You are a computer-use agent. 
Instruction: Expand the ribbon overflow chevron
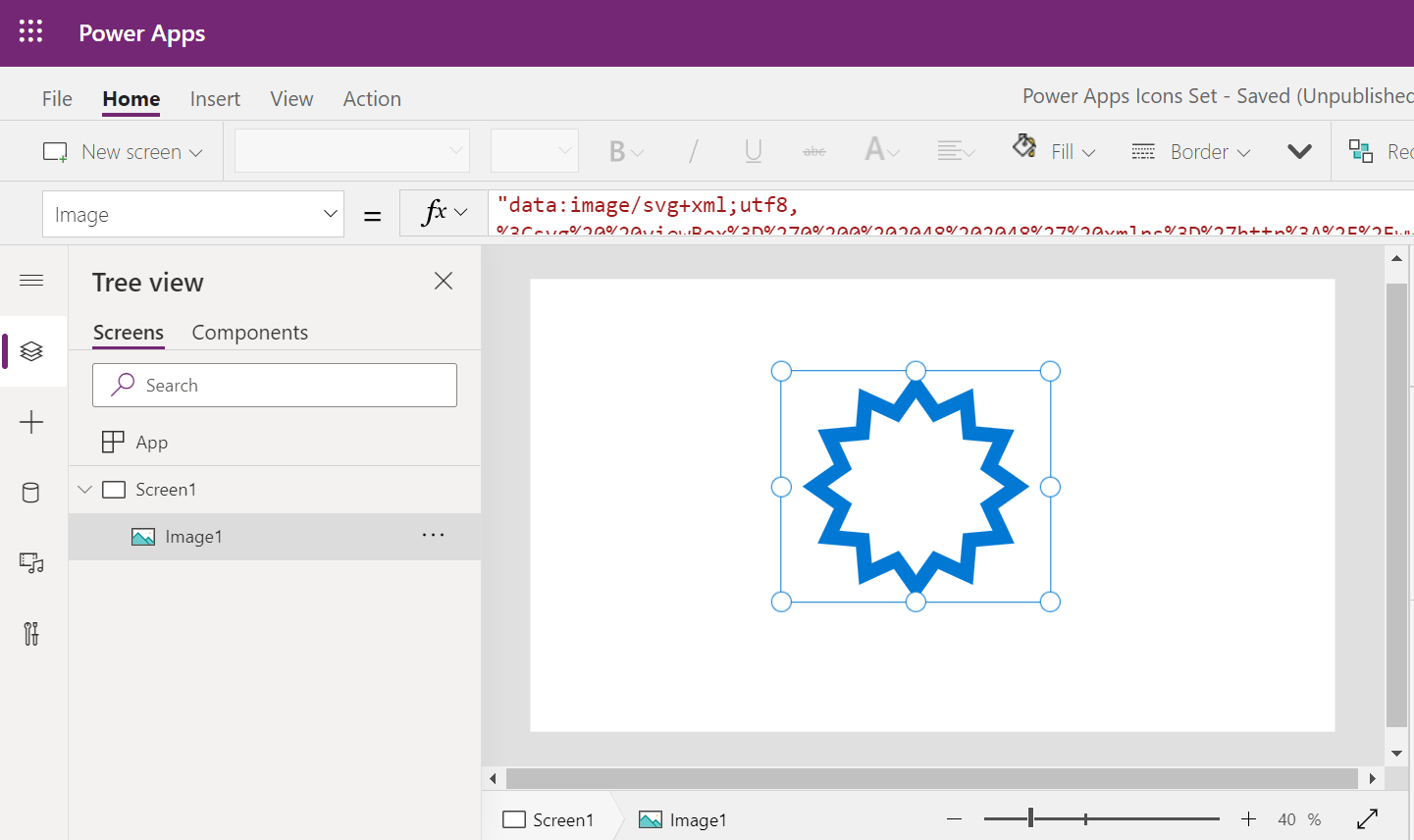pos(1299,151)
